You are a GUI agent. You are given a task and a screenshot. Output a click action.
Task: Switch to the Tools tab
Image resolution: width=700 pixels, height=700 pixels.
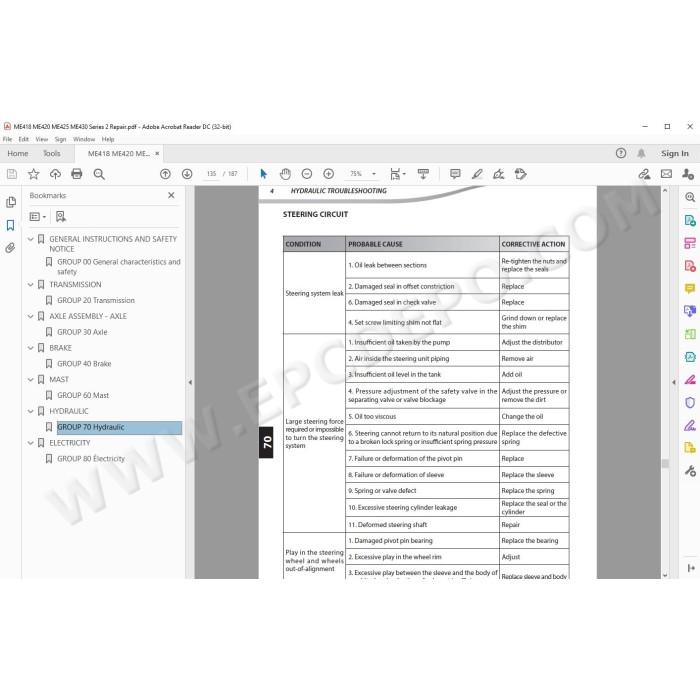click(x=52, y=154)
